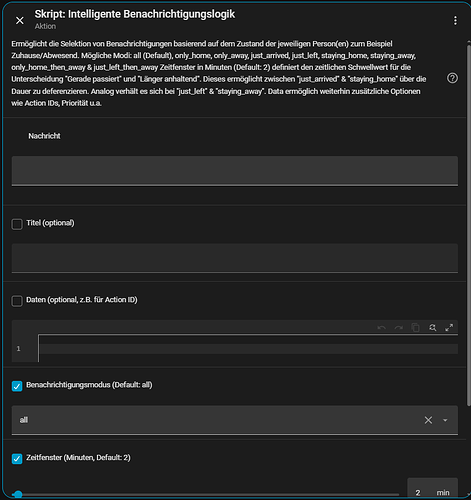
Task: Close the Skript action dialog
Action: 20,21
